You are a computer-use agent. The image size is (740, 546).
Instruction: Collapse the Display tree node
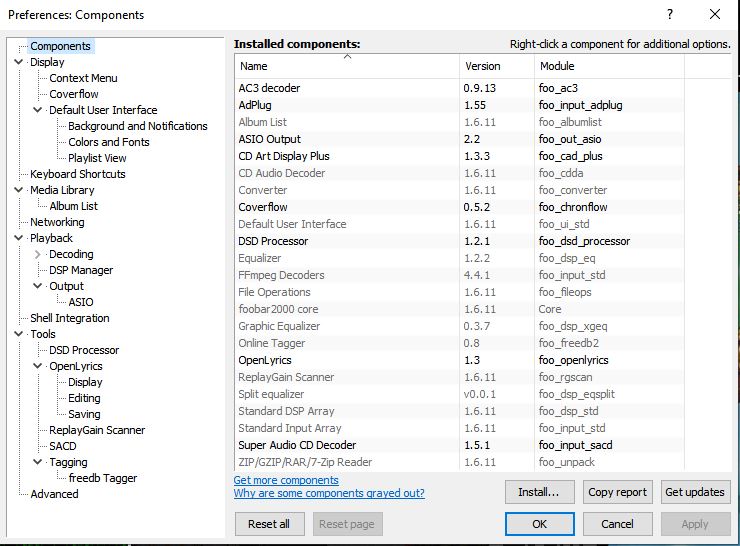[x=19, y=62]
